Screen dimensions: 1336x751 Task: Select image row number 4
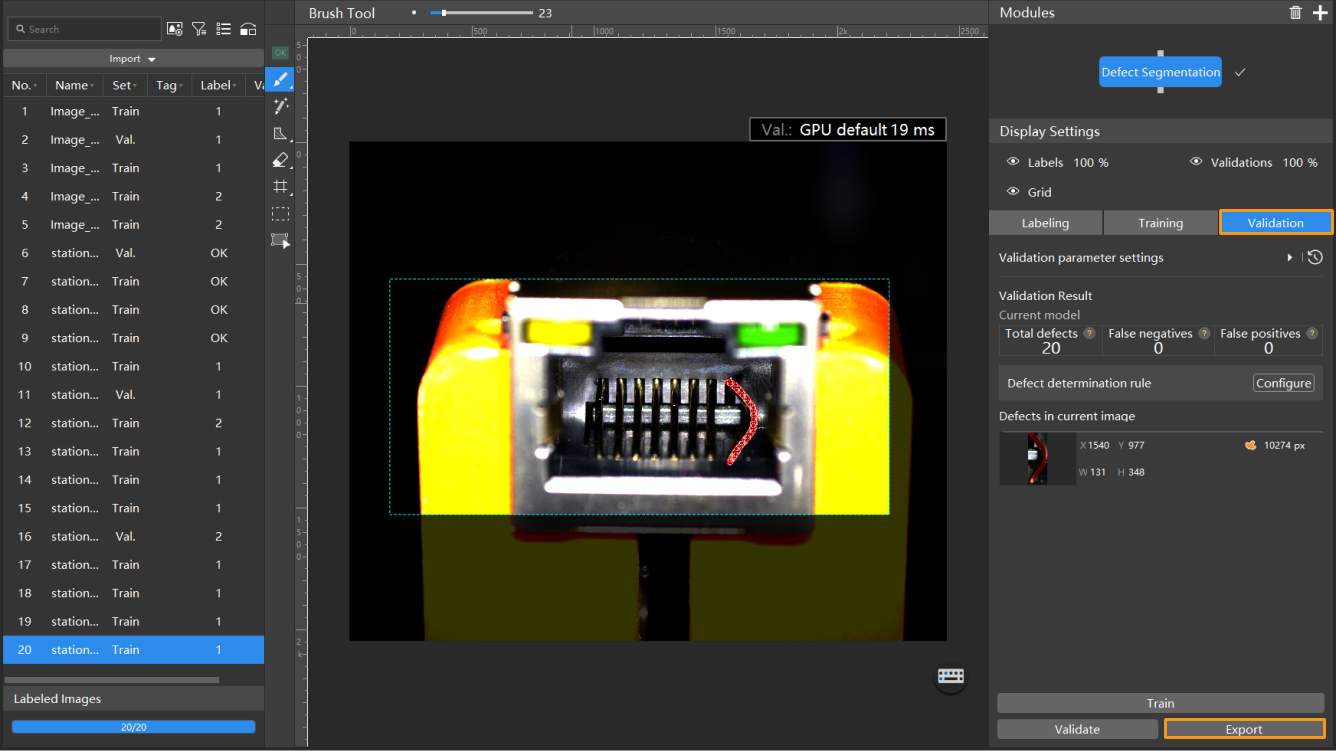(133, 196)
